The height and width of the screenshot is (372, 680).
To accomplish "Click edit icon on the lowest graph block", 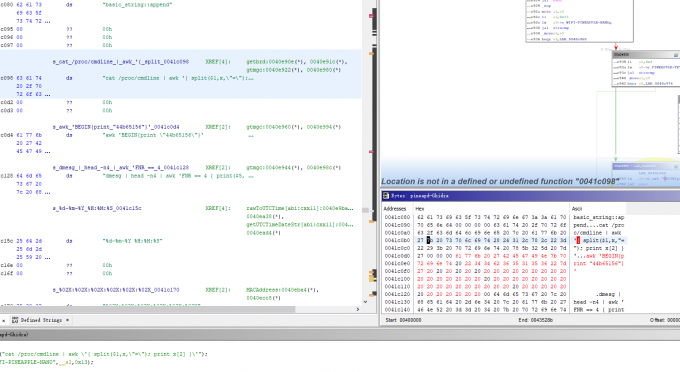I will click(676, 166).
